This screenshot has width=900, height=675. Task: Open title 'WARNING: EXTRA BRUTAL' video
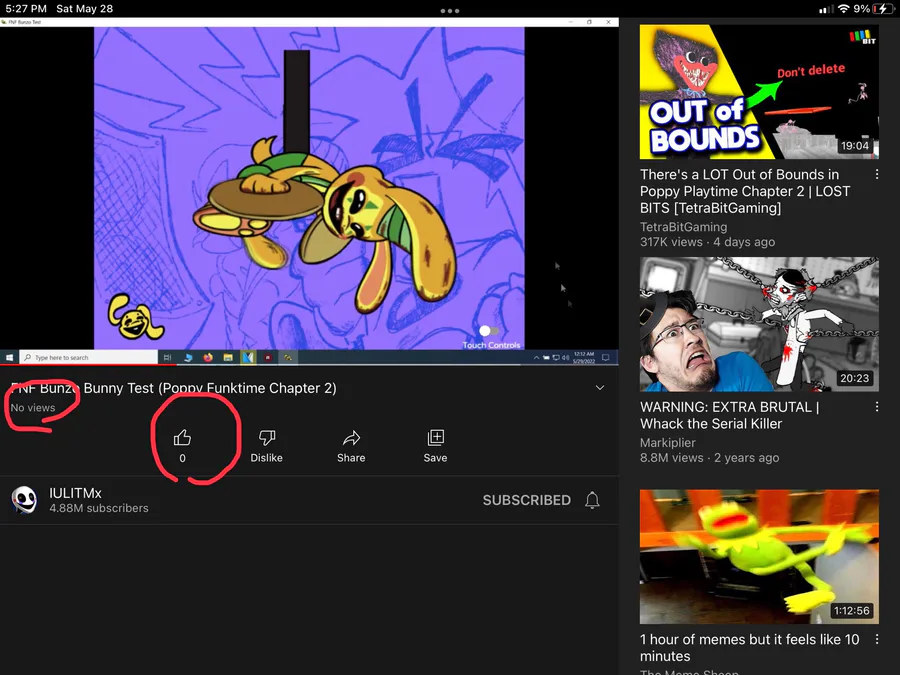(729, 415)
